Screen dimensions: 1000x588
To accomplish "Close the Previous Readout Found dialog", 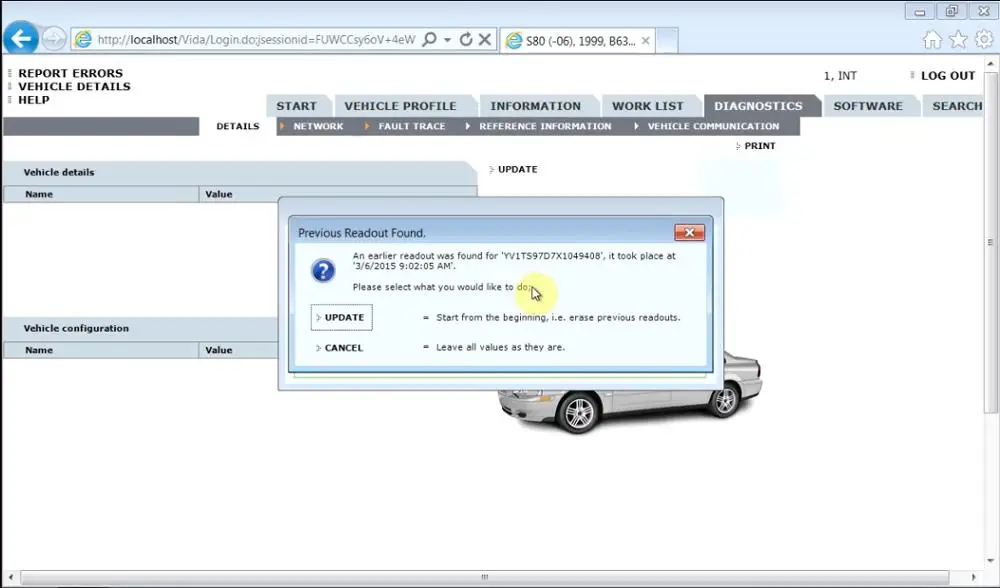I will [689, 233].
